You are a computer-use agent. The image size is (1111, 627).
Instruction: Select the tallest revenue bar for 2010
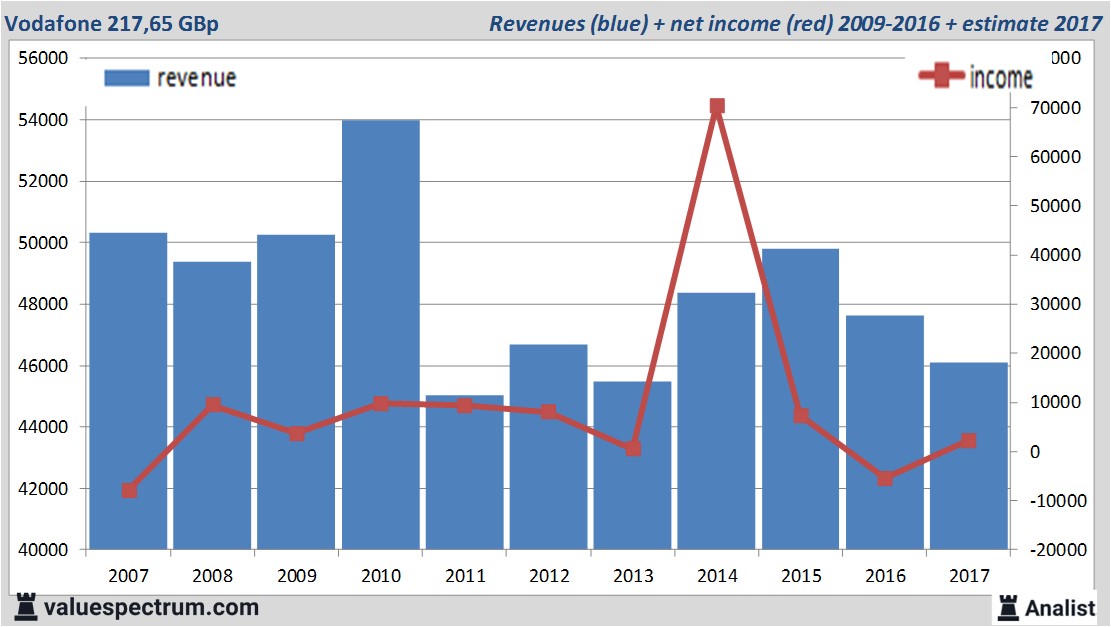click(380, 334)
